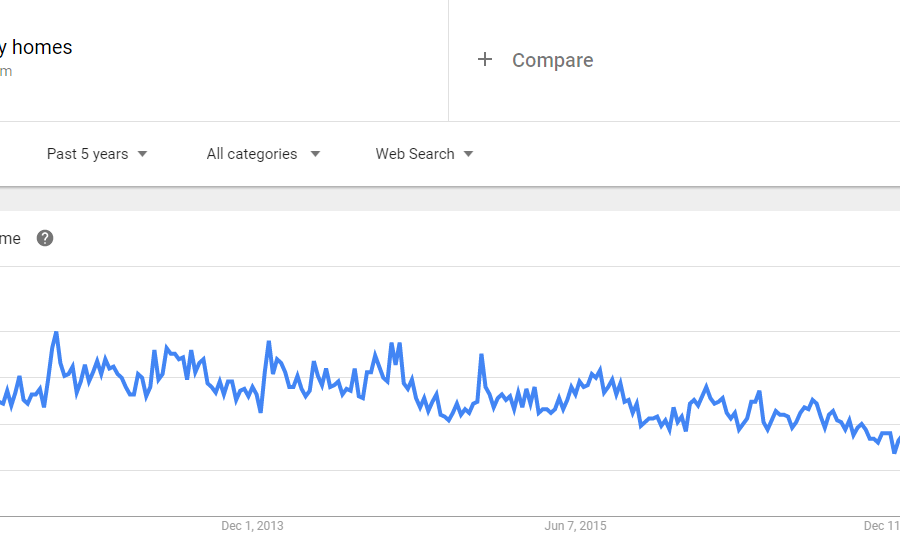Click the chart heading text beside help icon
The height and width of the screenshot is (557, 900).
coord(10,238)
